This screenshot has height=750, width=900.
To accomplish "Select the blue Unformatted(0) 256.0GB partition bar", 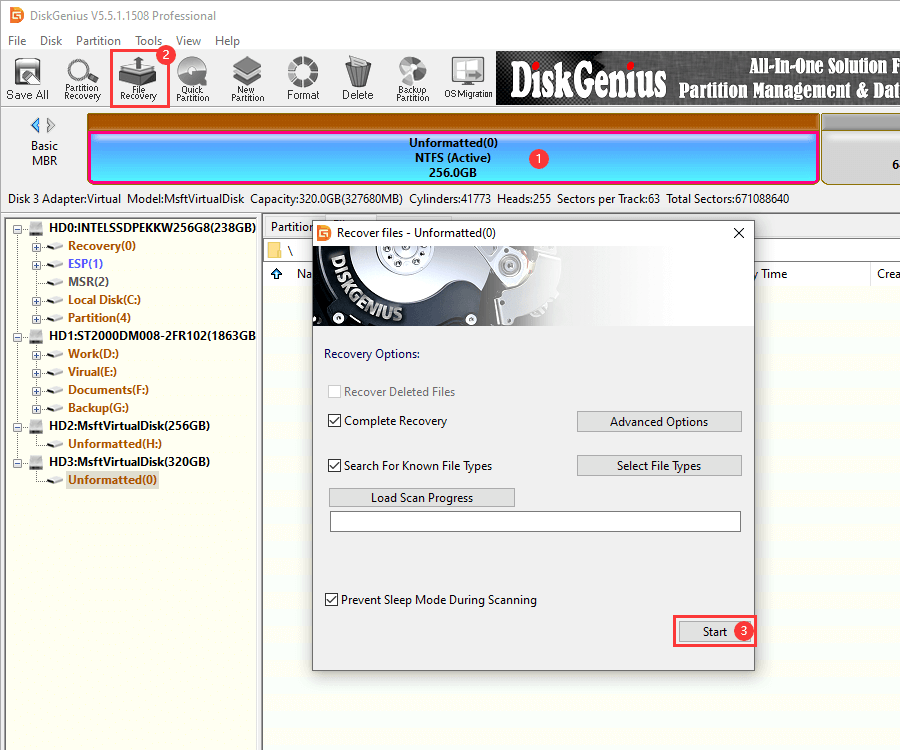I will point(453,158).
